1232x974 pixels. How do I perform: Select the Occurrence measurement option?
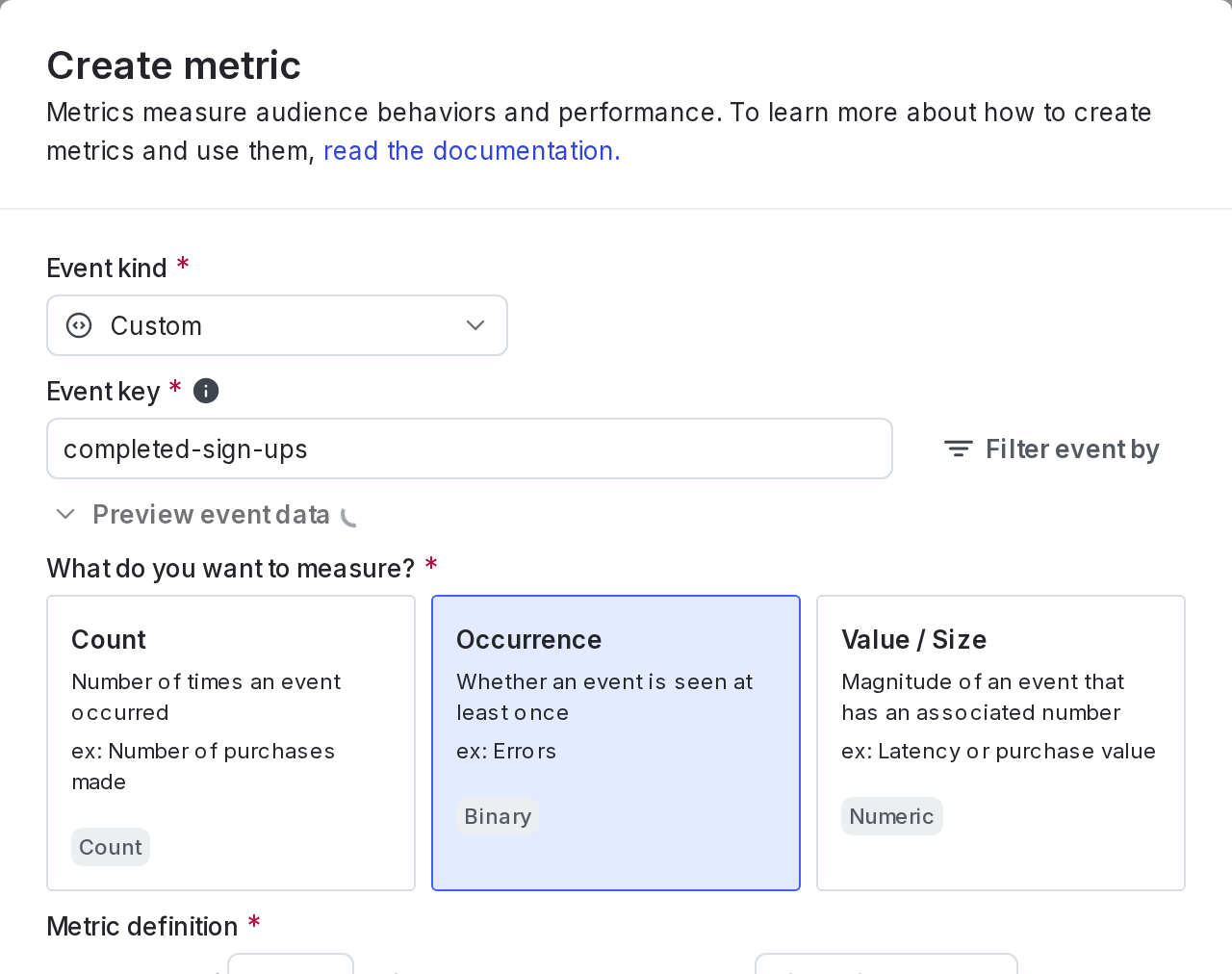[615, 742]
